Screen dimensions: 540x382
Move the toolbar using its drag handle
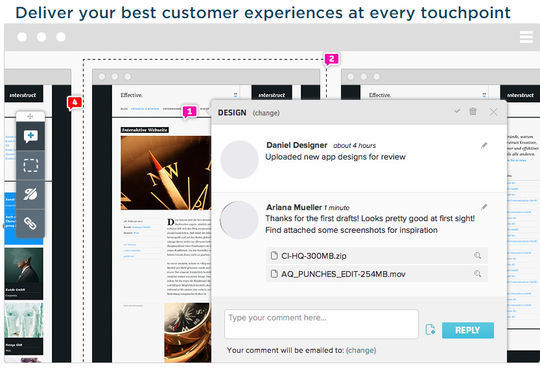tap(30, 116)
